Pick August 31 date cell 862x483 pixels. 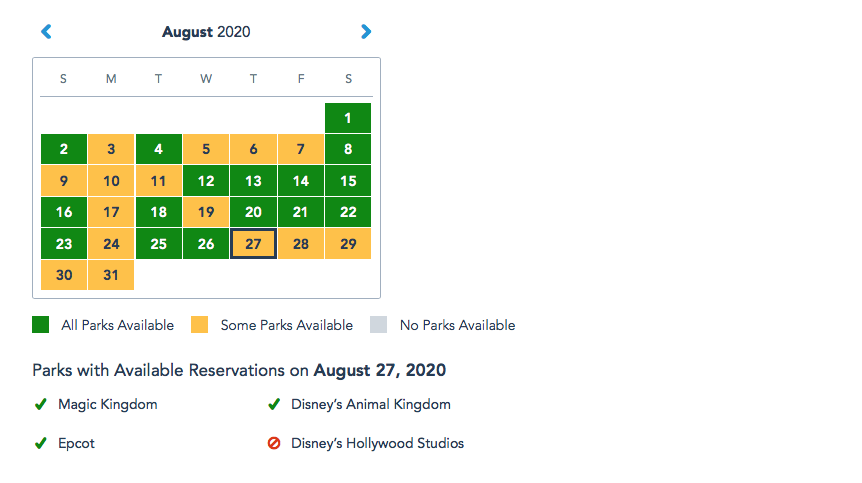[111, 275]
